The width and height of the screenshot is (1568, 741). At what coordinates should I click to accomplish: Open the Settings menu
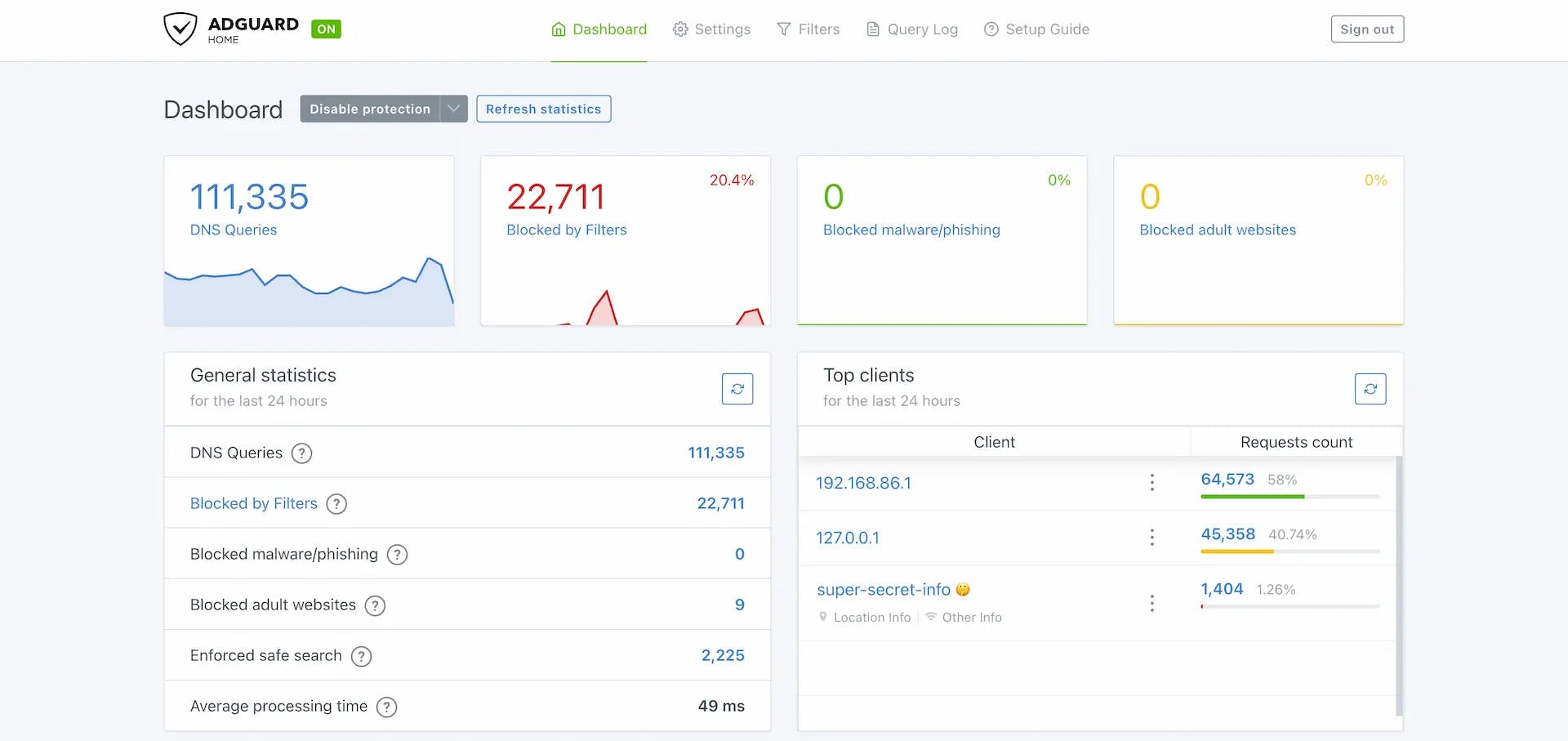click(x=711, y=29)
